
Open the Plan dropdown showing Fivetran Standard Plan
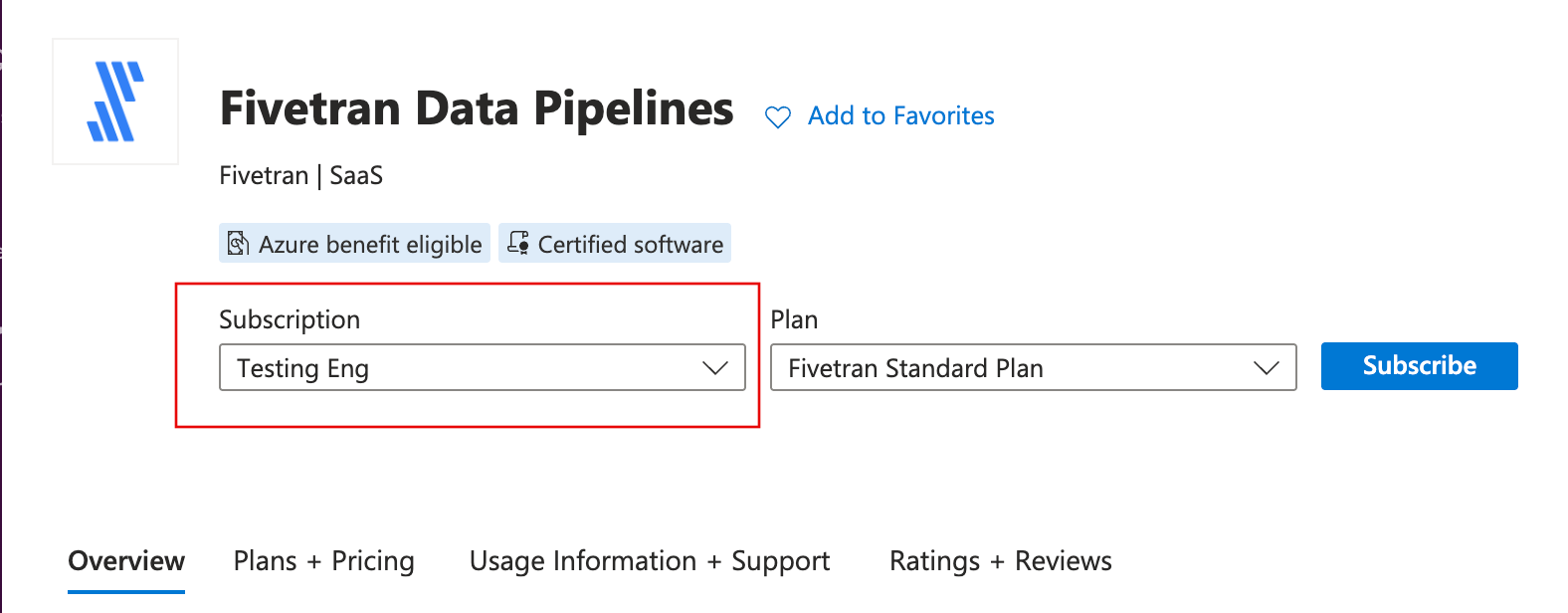tap(1034, 367)
